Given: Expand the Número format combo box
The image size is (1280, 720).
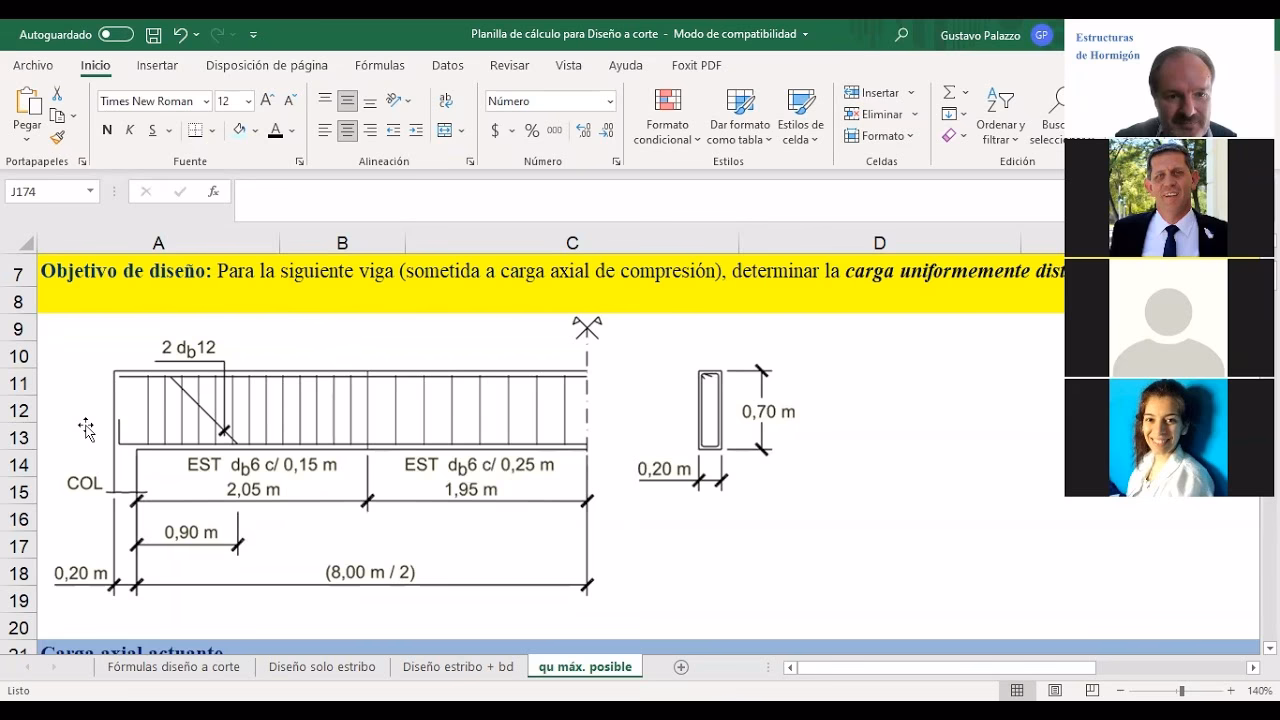Looking at the screenshot, I should point(609,102).
